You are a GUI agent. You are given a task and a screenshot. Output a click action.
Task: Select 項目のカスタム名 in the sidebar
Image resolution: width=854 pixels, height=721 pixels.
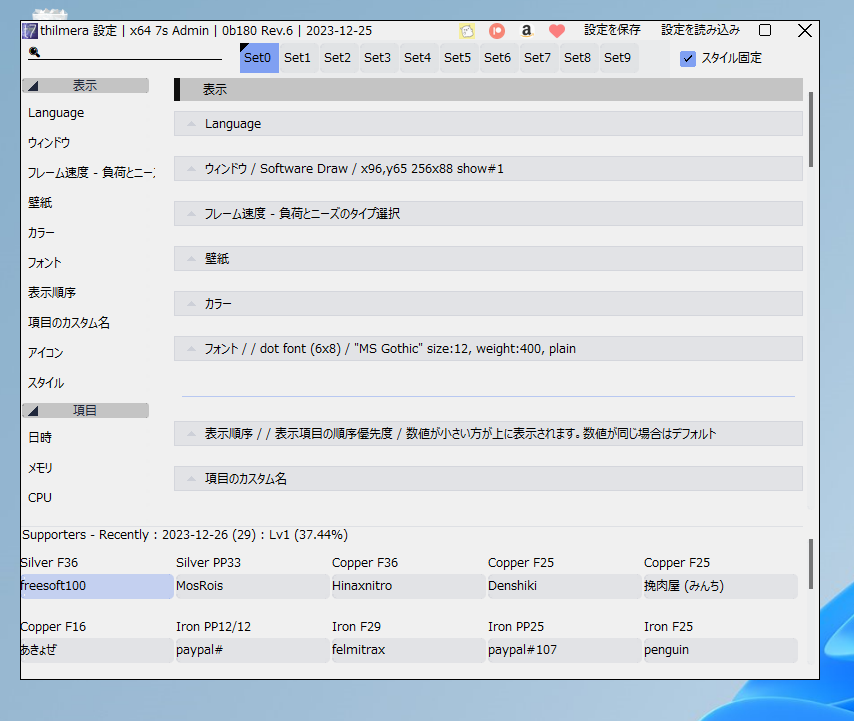(x=69, y=322)
